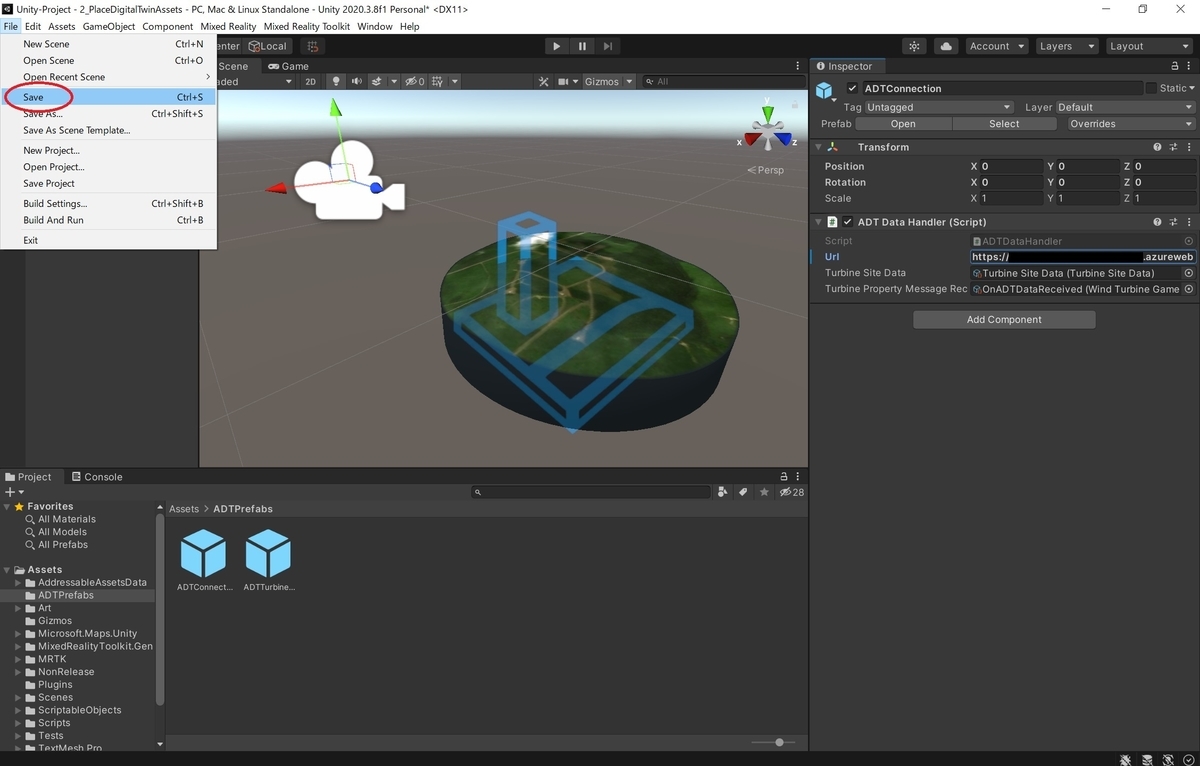The height and width of the screenshot is (766, 1200).
Task: Toggle ADTConnection active checkbox
Action: click(x=852, y=88)
